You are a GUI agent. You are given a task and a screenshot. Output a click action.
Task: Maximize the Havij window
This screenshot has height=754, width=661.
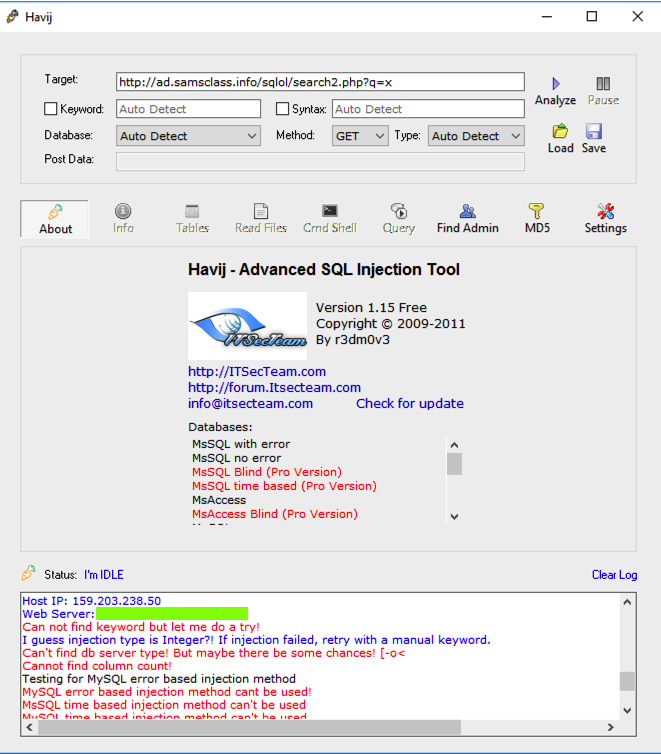click(x=592, y=16)
